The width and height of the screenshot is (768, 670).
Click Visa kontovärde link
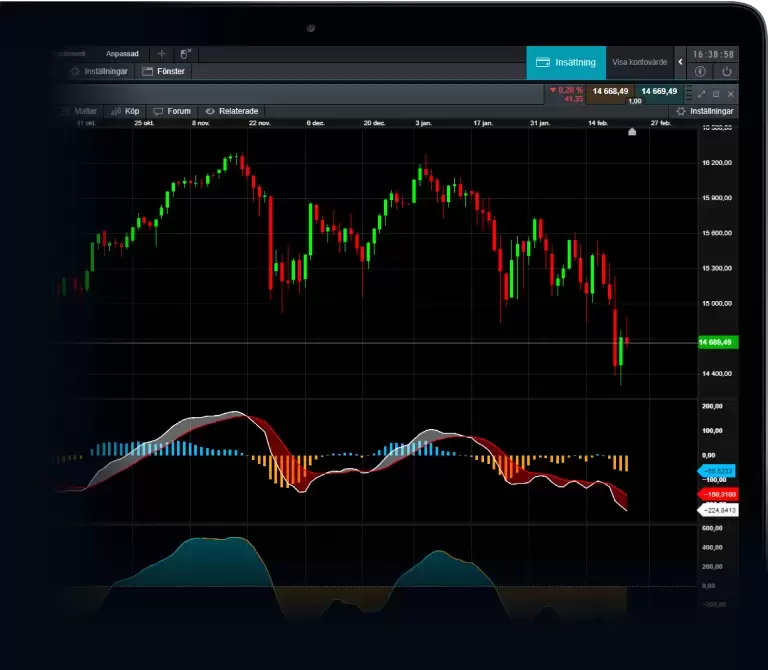[639, 62]
